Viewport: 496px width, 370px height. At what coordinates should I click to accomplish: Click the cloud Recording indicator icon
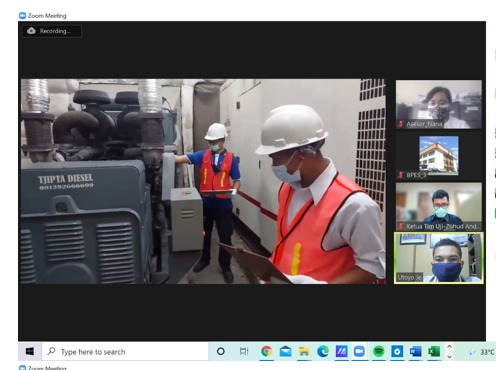click(x=31, y=31)
